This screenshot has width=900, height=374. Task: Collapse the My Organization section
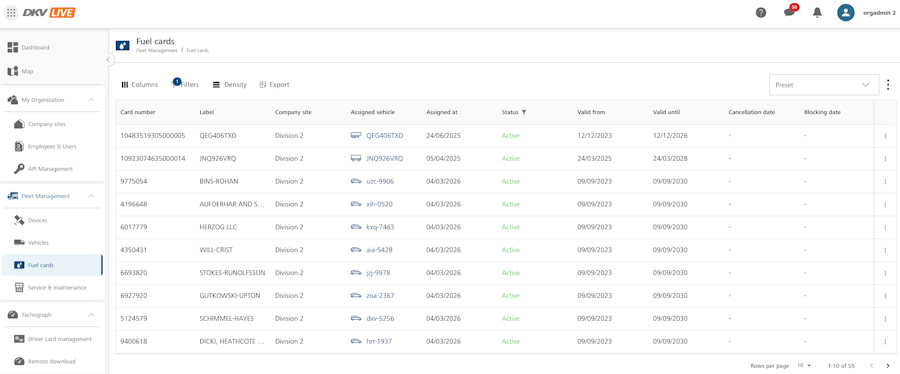pos(91,100)
